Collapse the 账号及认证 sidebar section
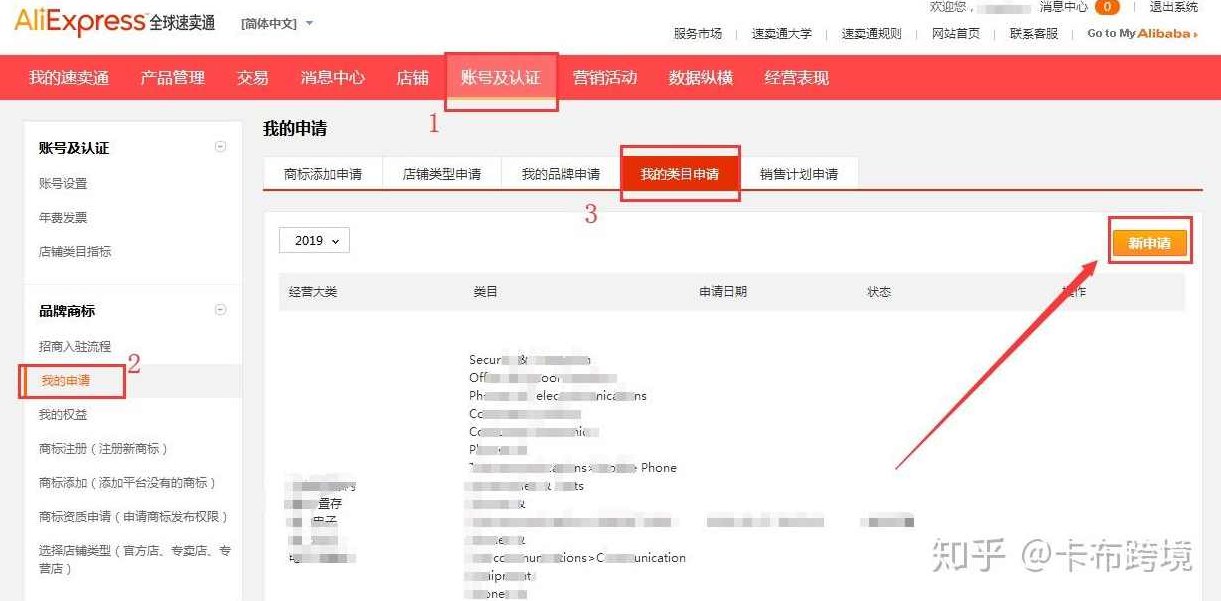1221x601 pixels. pyautogui.click(x=219, y=145)
